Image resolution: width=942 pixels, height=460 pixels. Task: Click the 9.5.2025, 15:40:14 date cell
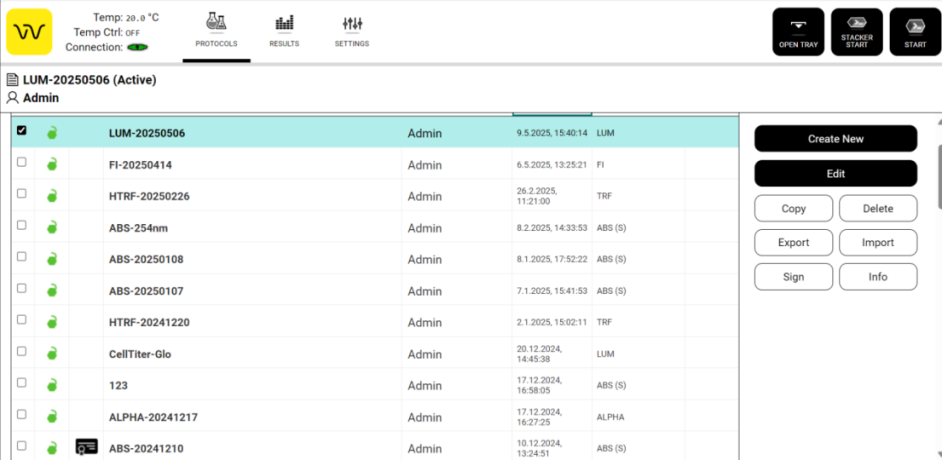click(x=552, y=133)
